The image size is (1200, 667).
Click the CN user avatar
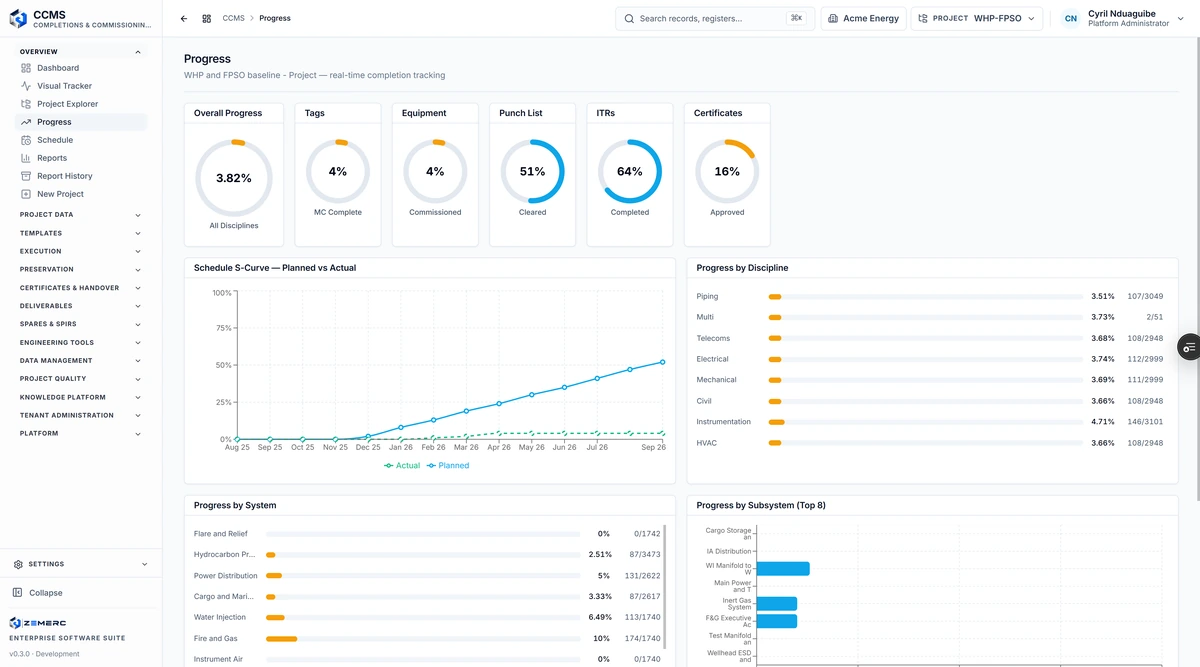pyautogui.click(x=1071, y=18)
